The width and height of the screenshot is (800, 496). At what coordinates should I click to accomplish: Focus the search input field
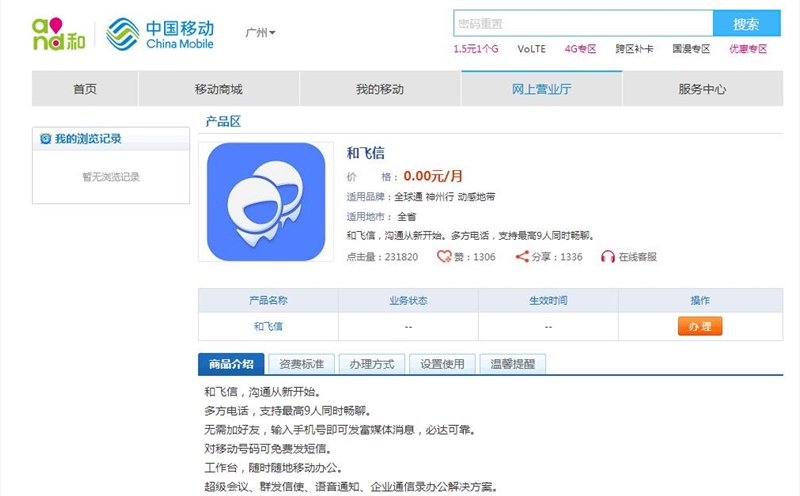tap(583, 23)
